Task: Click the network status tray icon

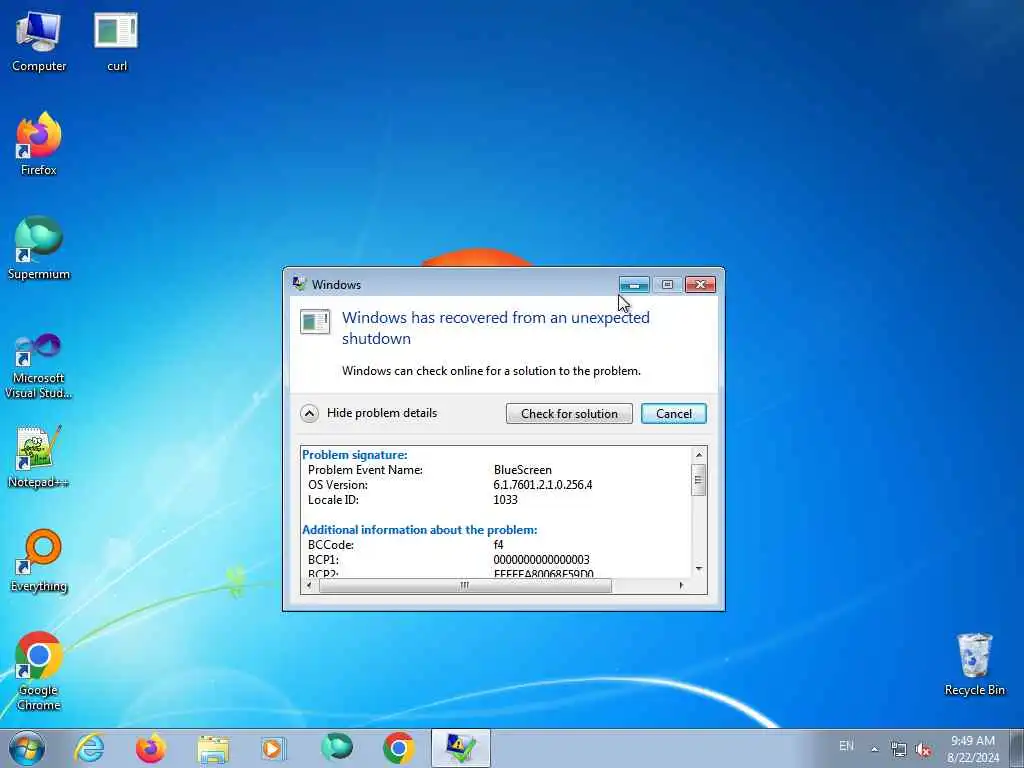Action: pyautogui.click(x=899, y=749)
